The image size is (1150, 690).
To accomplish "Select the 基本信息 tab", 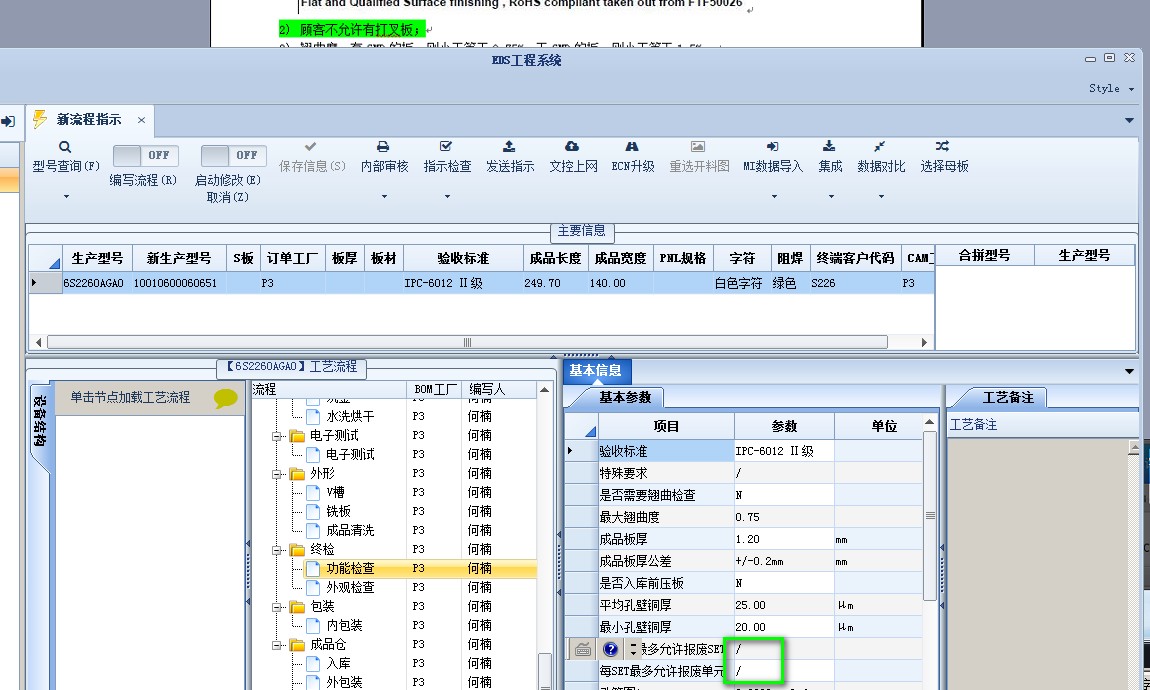I will coord(596,371).
